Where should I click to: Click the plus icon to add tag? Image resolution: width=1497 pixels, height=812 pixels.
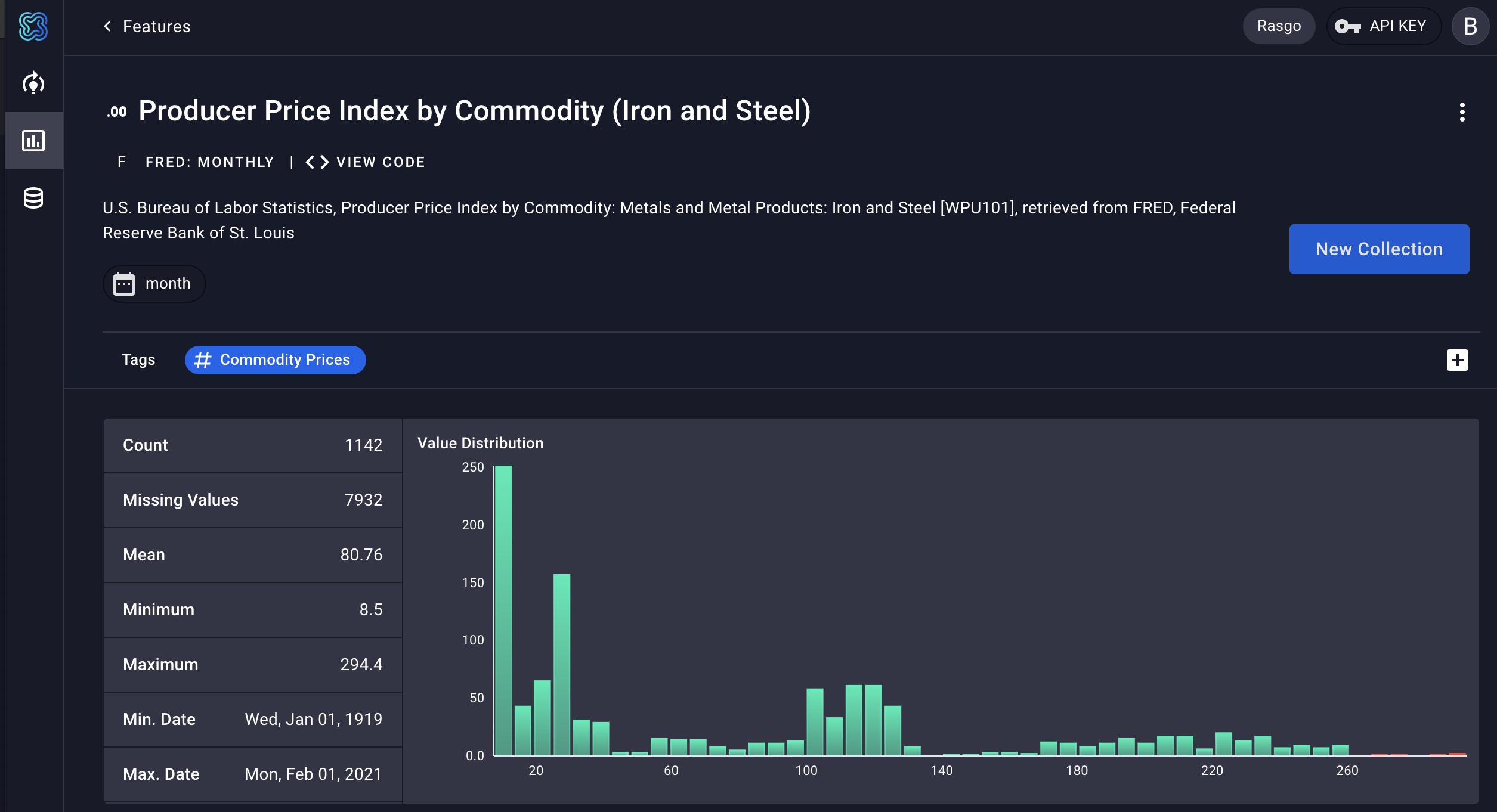point(1457,360)
